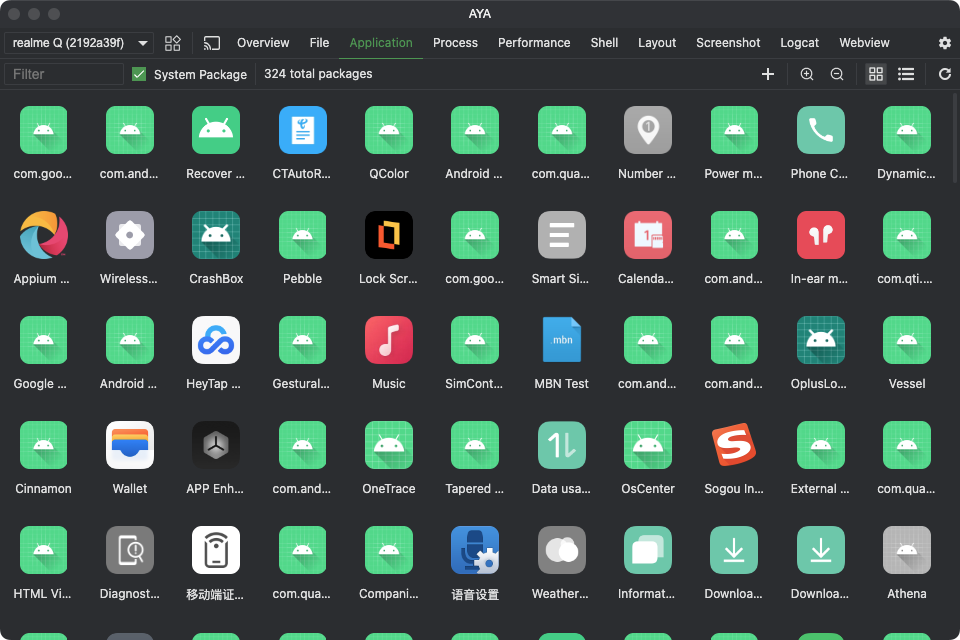Select the Gestural... app icon
The width and height of the screenshot is (960, 640).
click(302, 340)
